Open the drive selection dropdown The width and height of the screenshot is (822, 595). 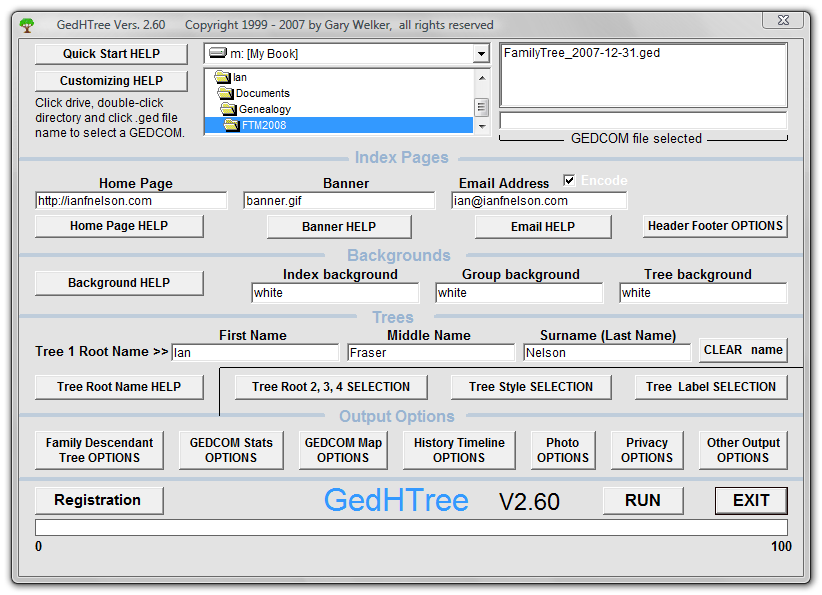pyautogui.click(x=481, y=54)
